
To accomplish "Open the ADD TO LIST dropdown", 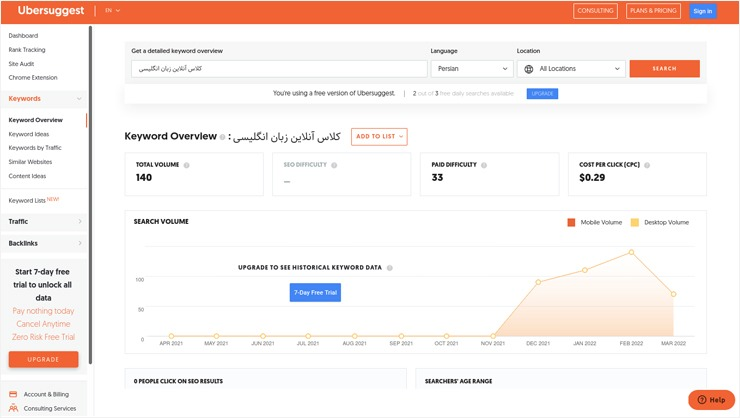I will [x=379, y=136].
